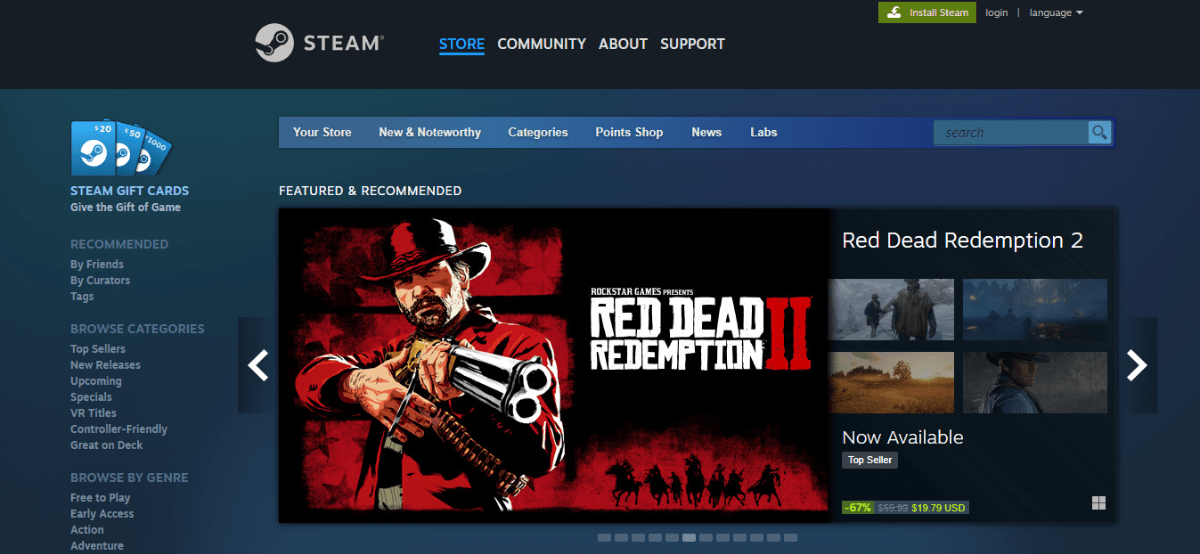Browse Controller-Friendly games
This screenshot has width=1200, height=554.
click(x=119, y=429)
